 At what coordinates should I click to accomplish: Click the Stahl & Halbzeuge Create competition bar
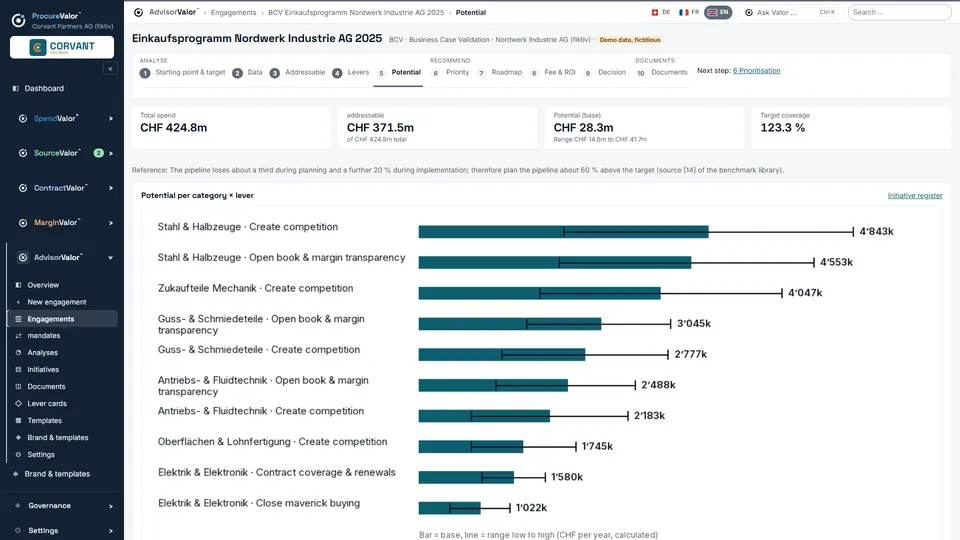(x=563, y=232)
